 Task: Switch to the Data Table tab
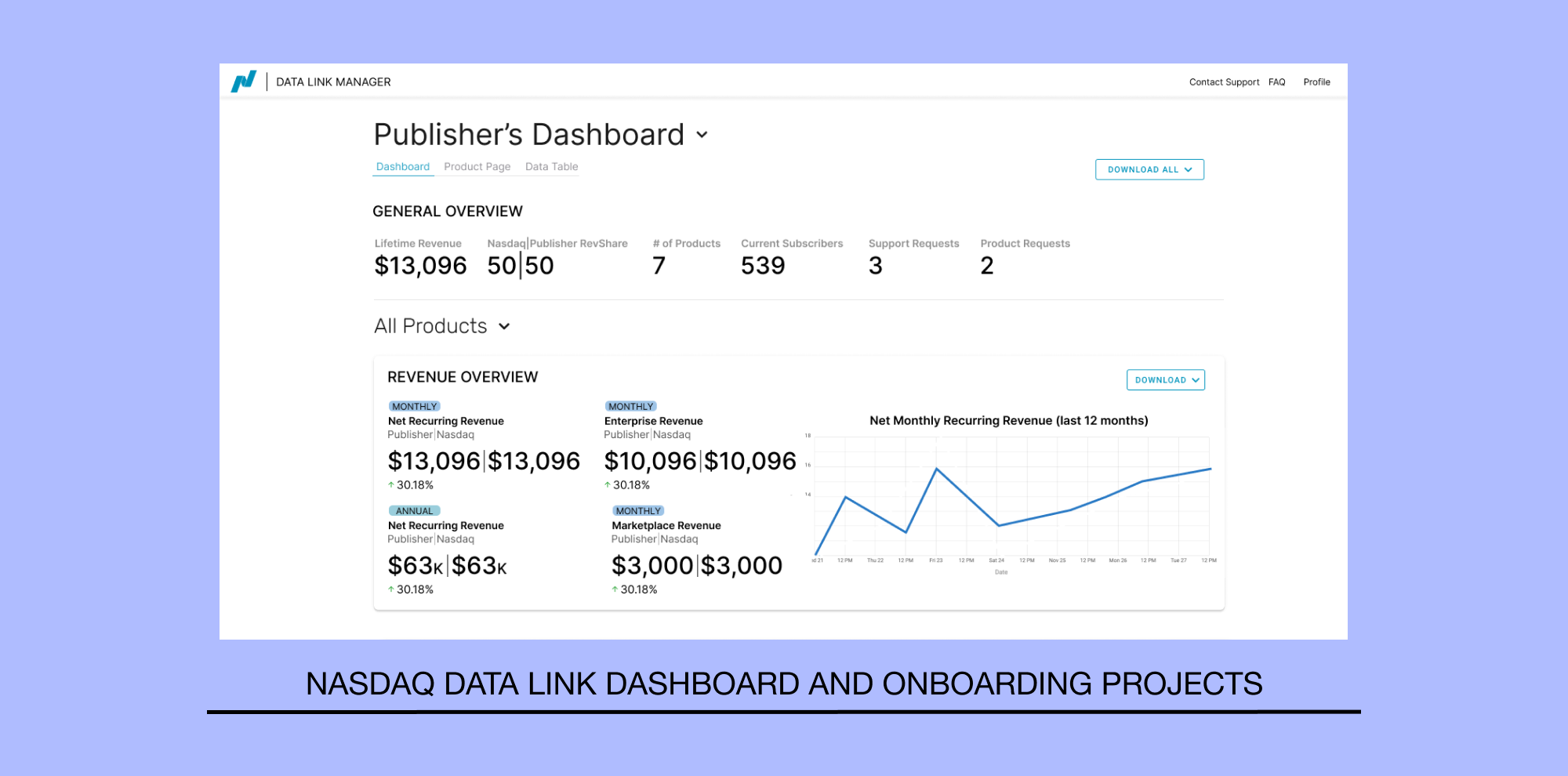pyautogui.click(x=551, y=167)
